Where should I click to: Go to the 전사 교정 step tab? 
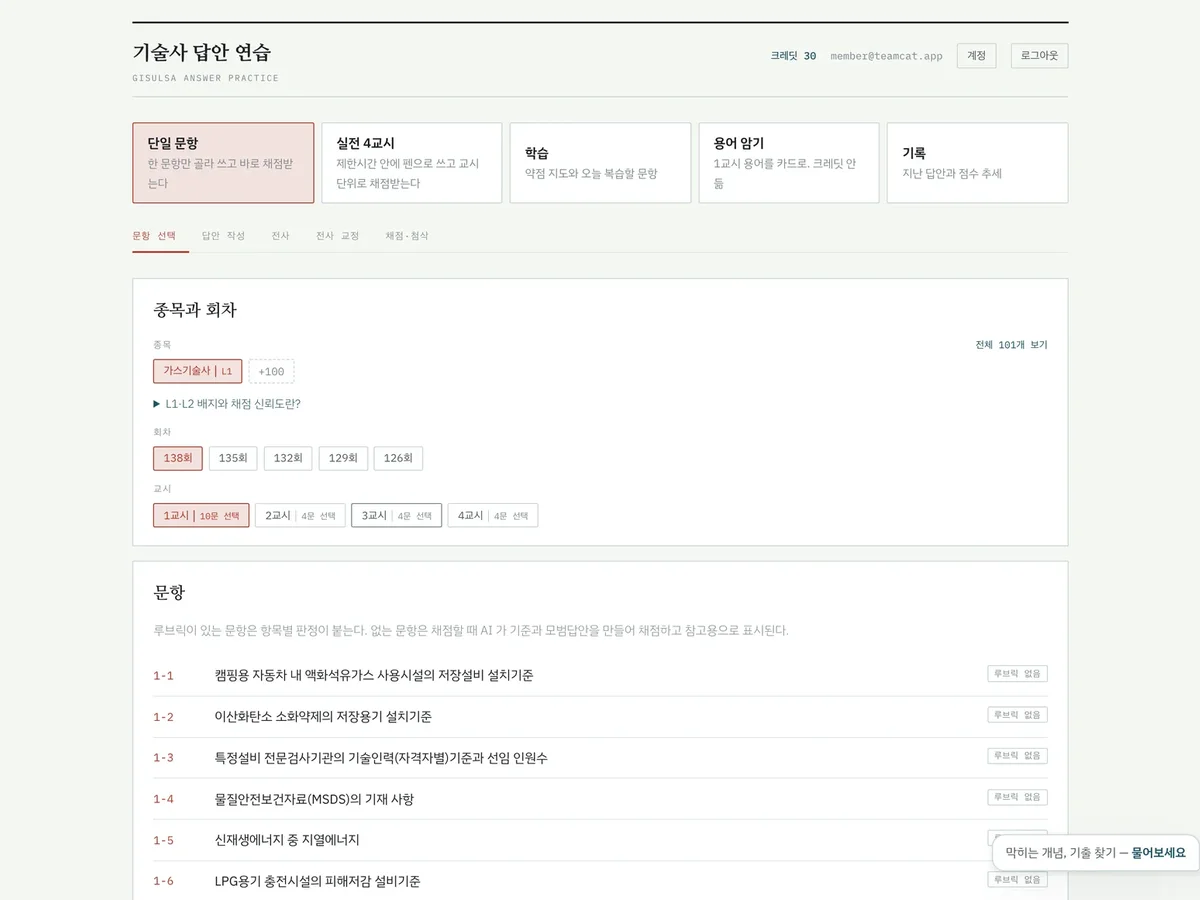pos(337,236)
